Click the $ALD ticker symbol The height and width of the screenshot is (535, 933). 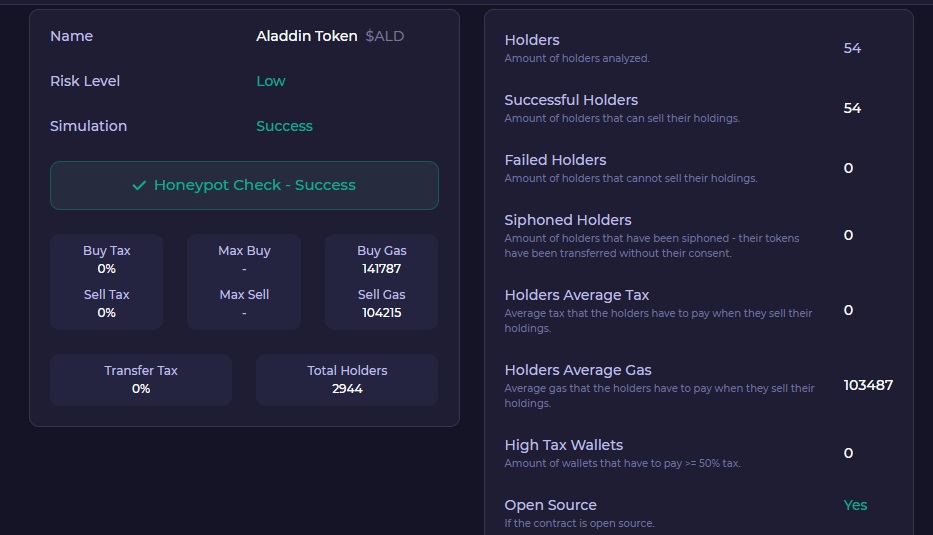384,36
